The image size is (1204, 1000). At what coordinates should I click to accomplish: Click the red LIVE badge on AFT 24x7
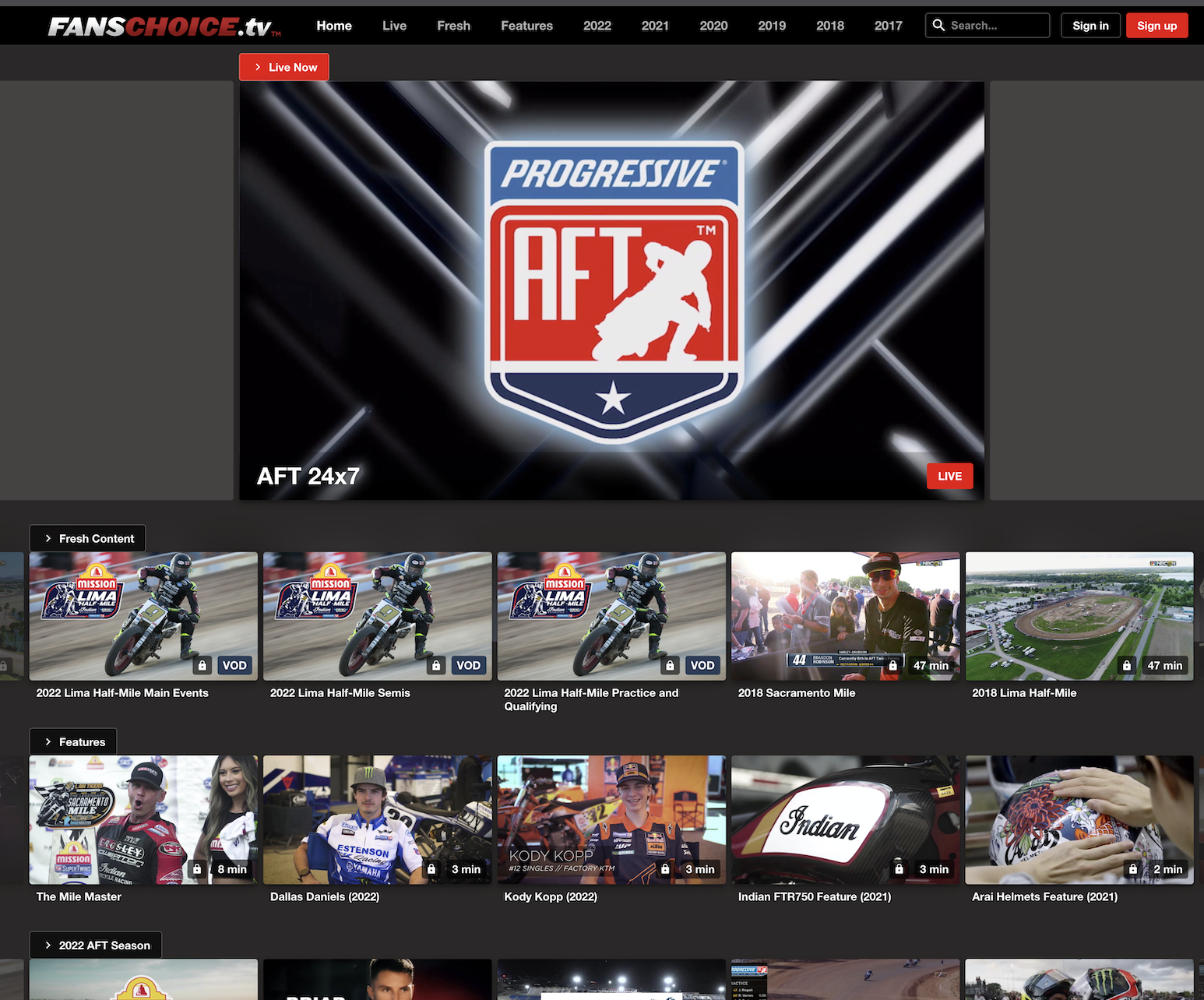click(950, 476)
